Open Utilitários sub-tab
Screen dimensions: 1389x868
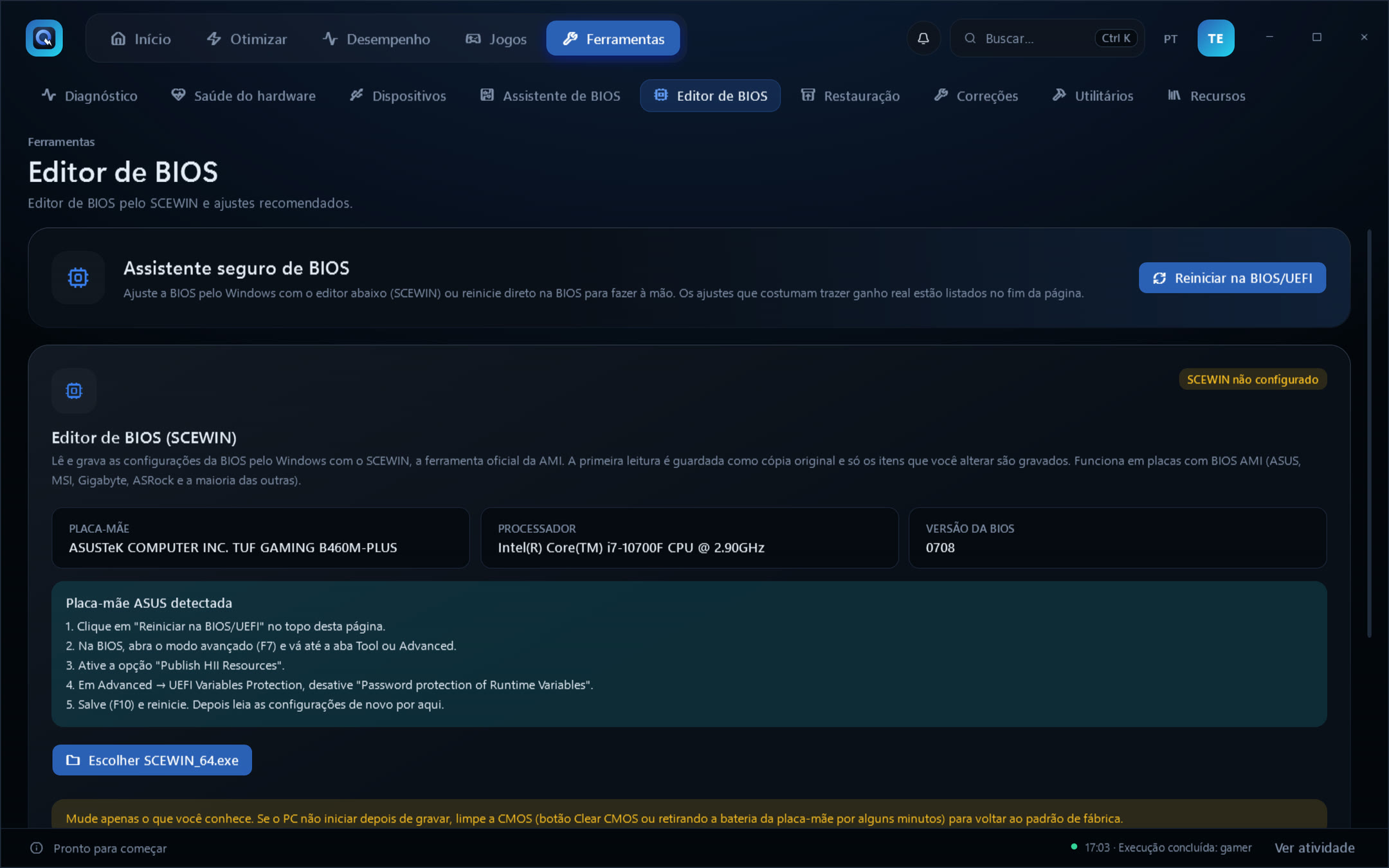[1093, 96]
